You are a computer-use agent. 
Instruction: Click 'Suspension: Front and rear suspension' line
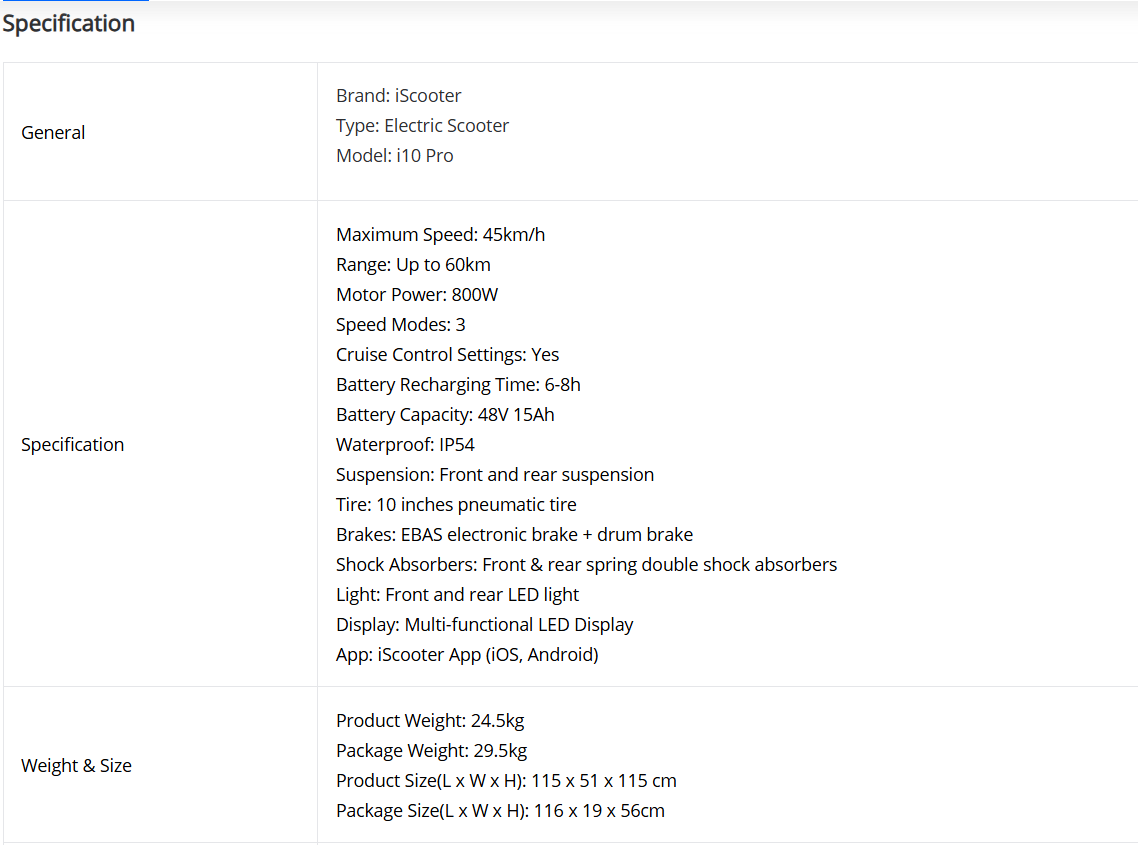click(x=495, y=474)
